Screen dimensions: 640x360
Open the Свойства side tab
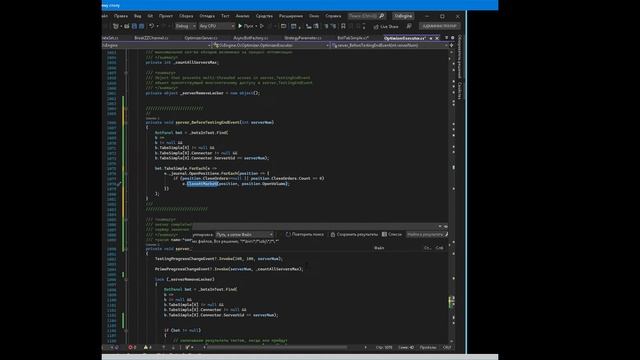click(x=460, y=90)
